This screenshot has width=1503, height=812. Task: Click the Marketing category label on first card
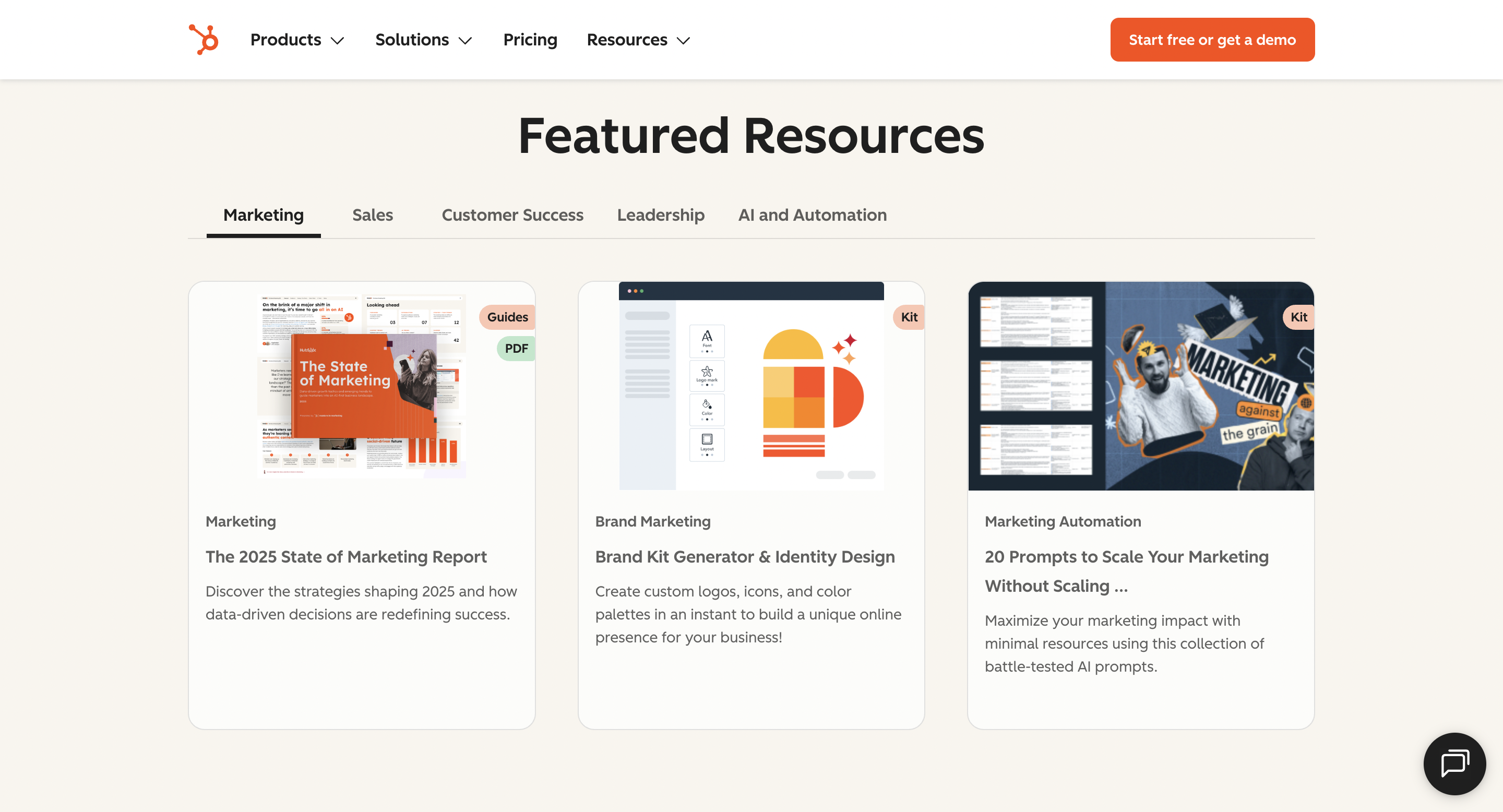click(241, 521)
